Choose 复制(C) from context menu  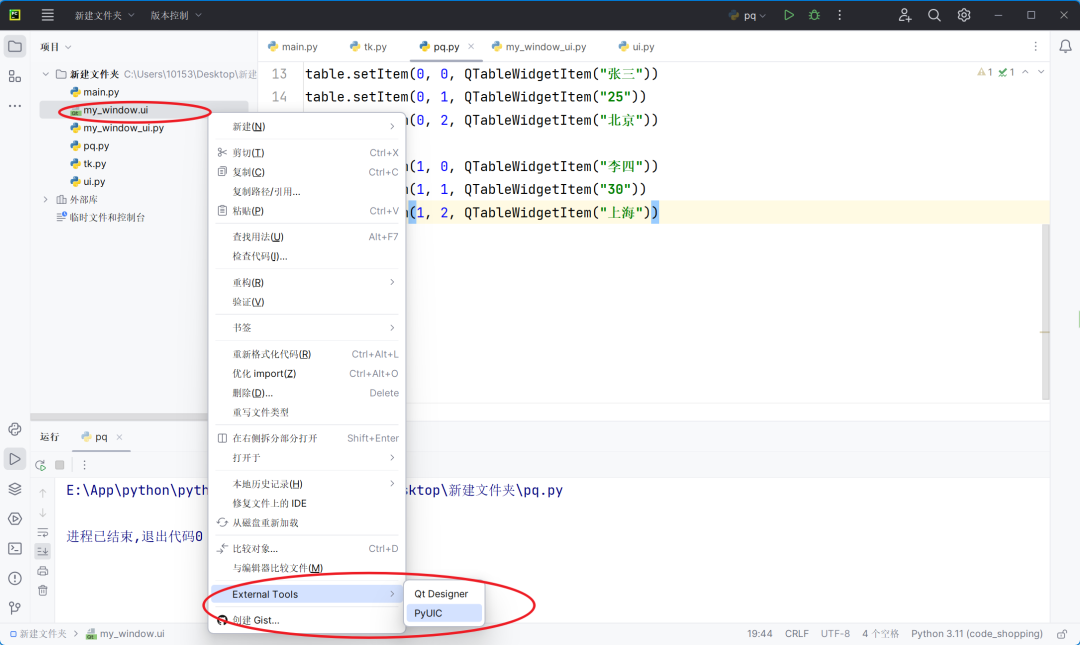[x=307, y=172]
